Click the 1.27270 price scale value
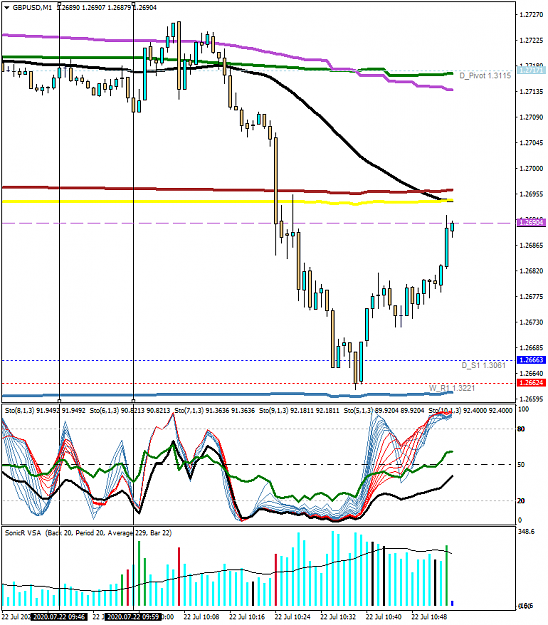Image resolution: width=548 pixels, height=625 pixels. pos(531,15)
